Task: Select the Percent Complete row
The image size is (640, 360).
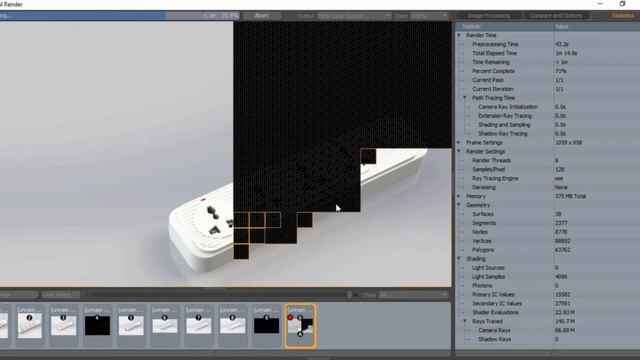Action: (548, 71)
